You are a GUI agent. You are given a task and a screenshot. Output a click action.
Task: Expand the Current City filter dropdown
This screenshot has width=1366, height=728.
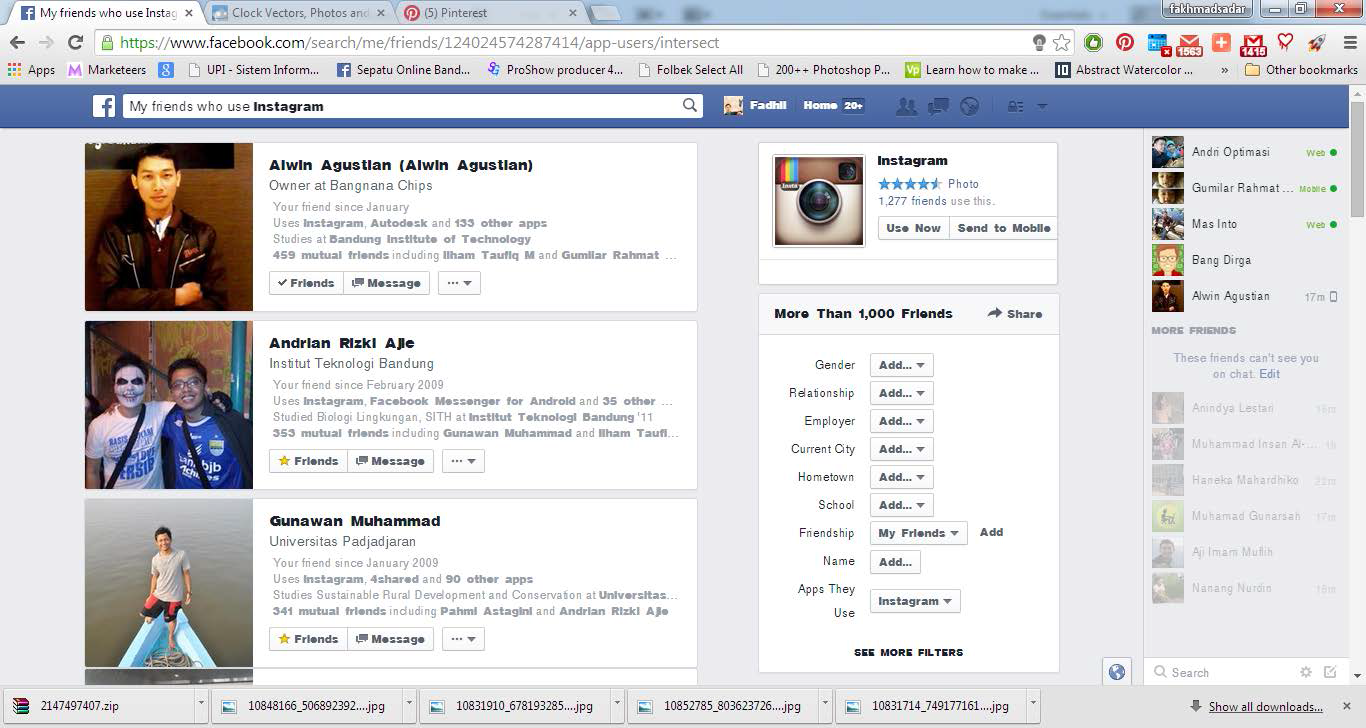point(901,449)
